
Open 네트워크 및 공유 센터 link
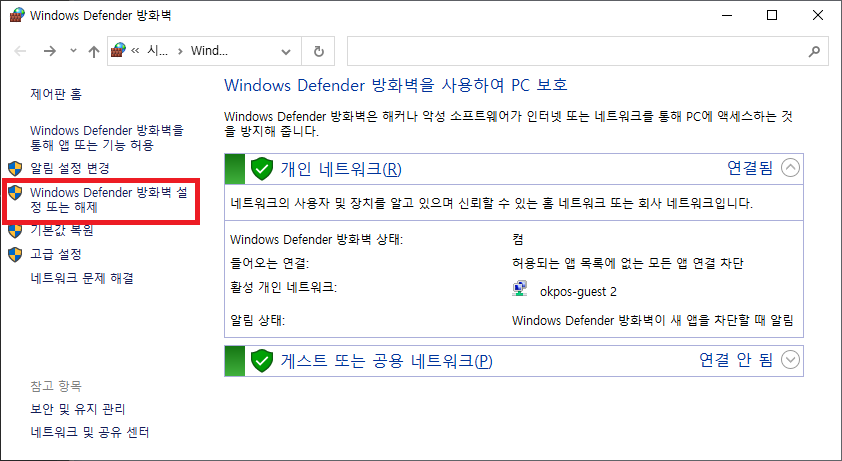pos(90,432)
